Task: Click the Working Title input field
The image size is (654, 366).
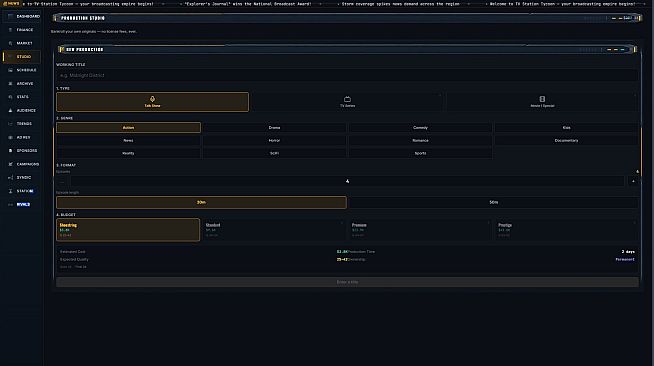Action: 347,75
